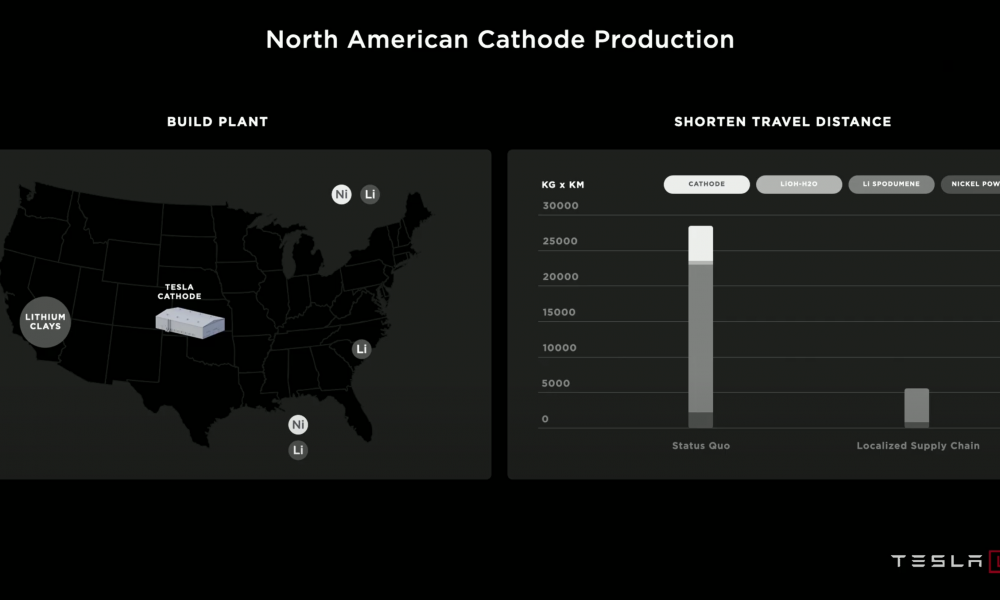
Task: Click the KG x KM axis title
Action: pyautogui.click(x=562, y=185)
